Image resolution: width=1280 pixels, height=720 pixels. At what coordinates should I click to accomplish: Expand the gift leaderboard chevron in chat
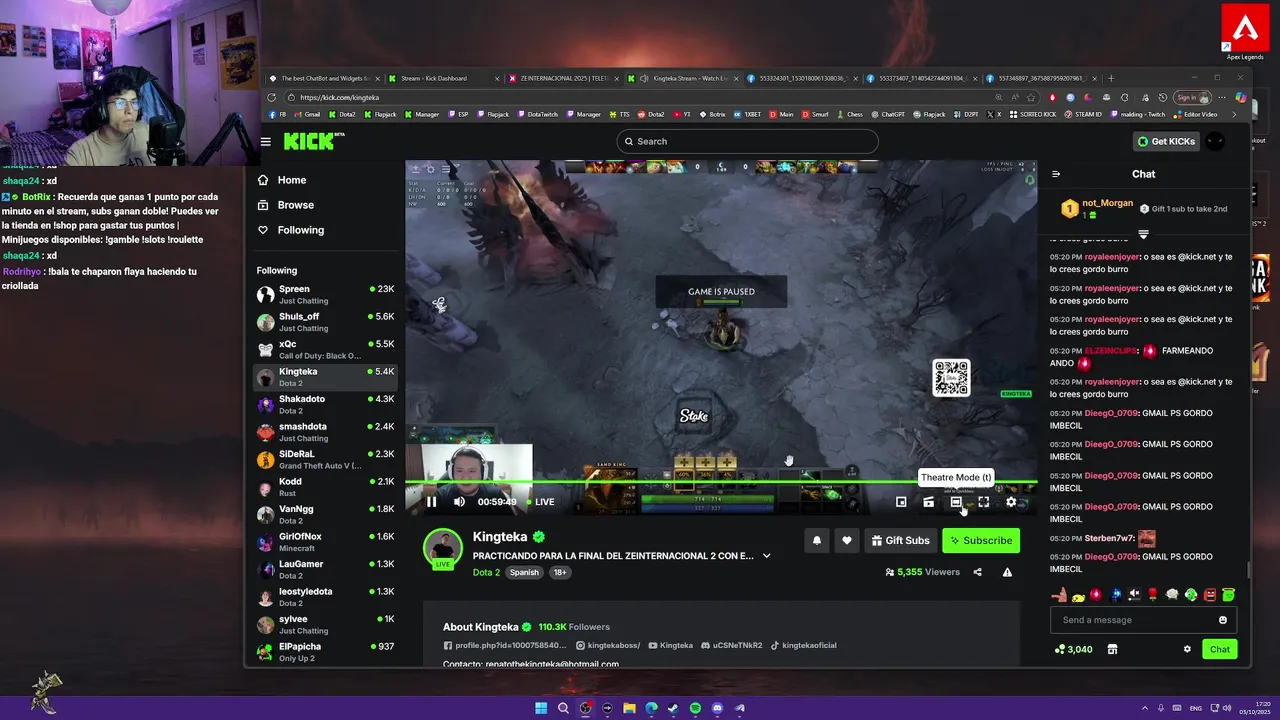pos(1143,234)
